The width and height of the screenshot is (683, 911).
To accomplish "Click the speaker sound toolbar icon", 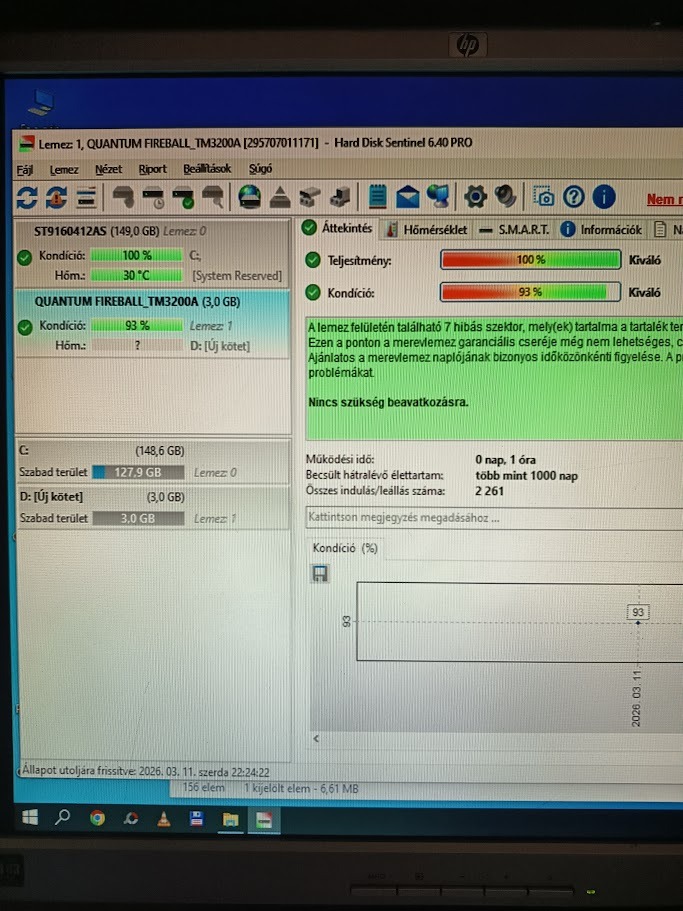I will click(x=505, y=197).
